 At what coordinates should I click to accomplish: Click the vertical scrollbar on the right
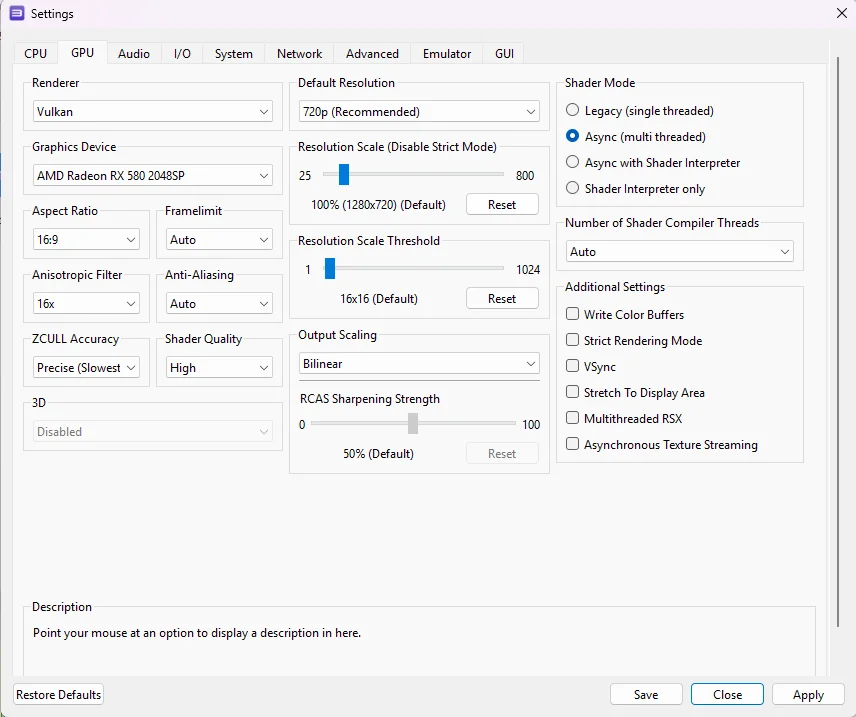click(x=838, y=341)
